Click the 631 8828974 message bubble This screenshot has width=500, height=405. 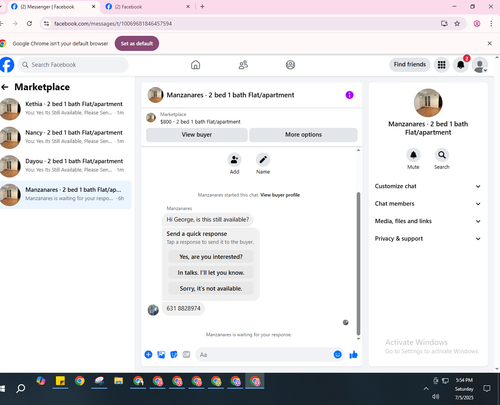(x=183, y=308)
